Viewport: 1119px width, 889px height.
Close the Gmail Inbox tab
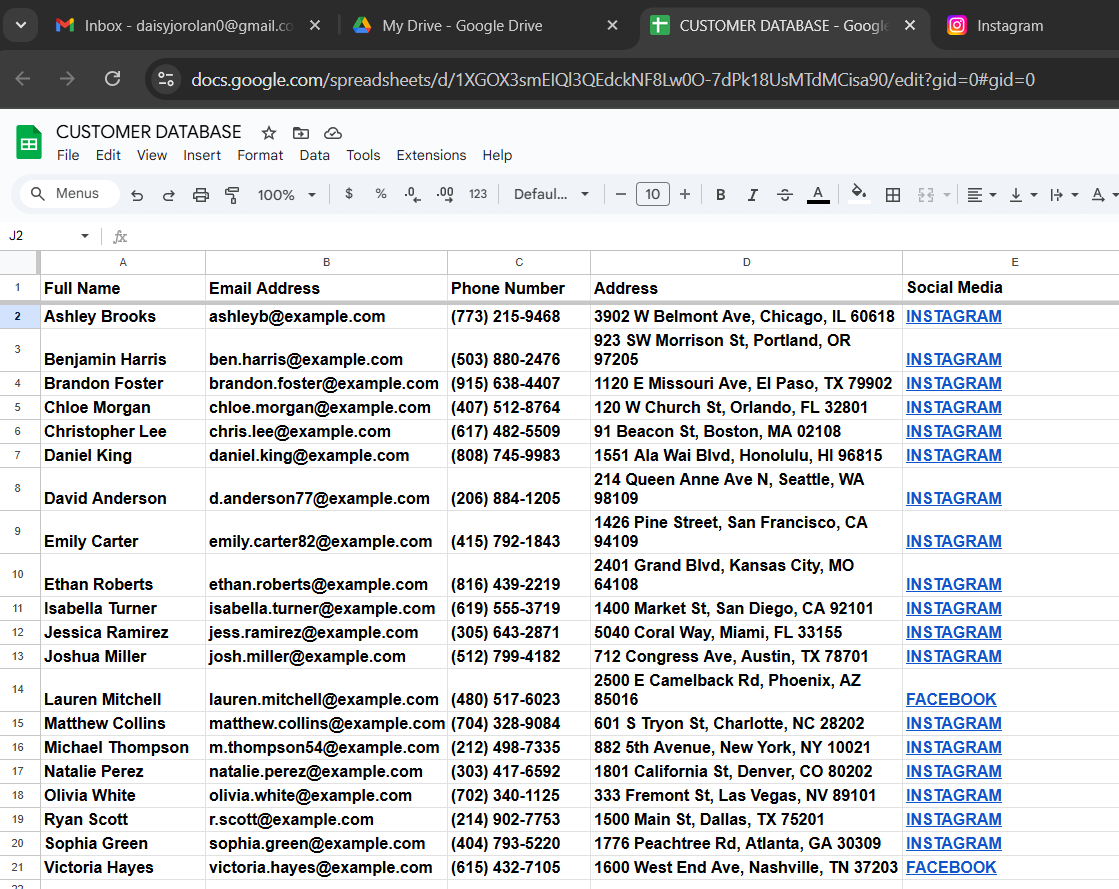(x=315, y=26)
